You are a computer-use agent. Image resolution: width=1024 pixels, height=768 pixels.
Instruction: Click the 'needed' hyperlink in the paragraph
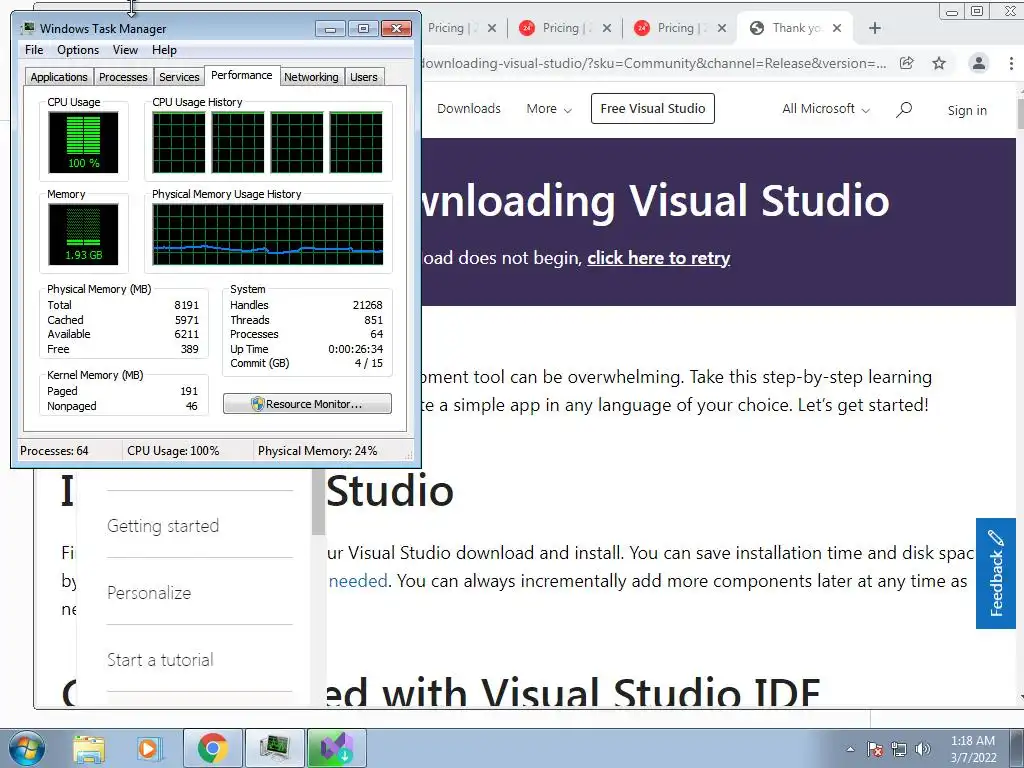(358, 581)
